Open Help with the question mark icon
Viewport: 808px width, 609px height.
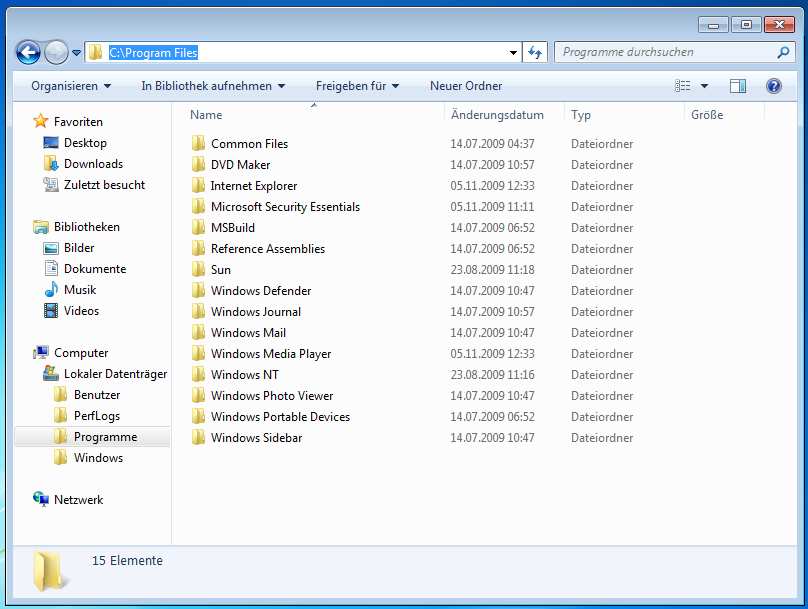tap(773, 86)
